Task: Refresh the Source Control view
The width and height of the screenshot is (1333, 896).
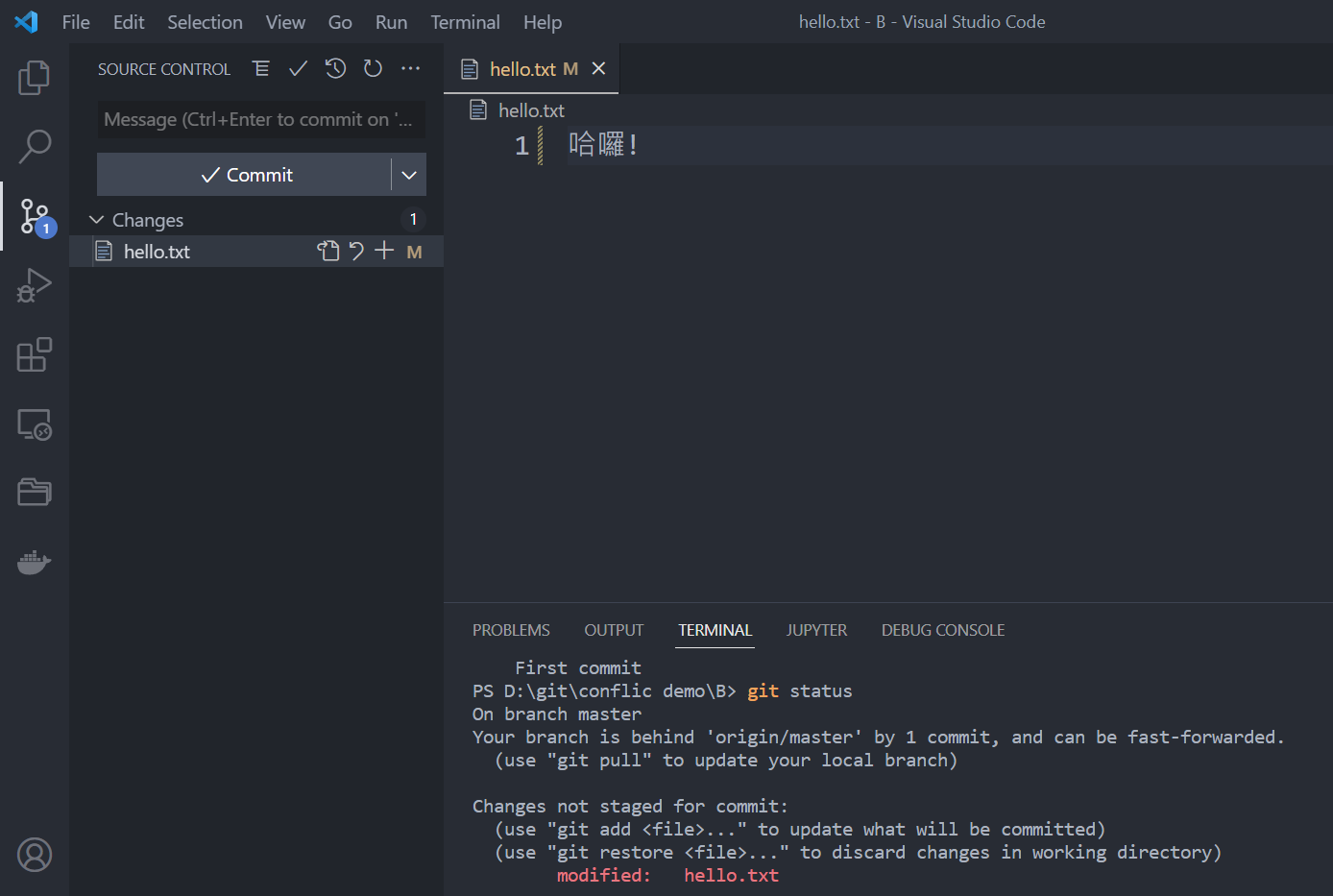Action: [x=373, y=68]
